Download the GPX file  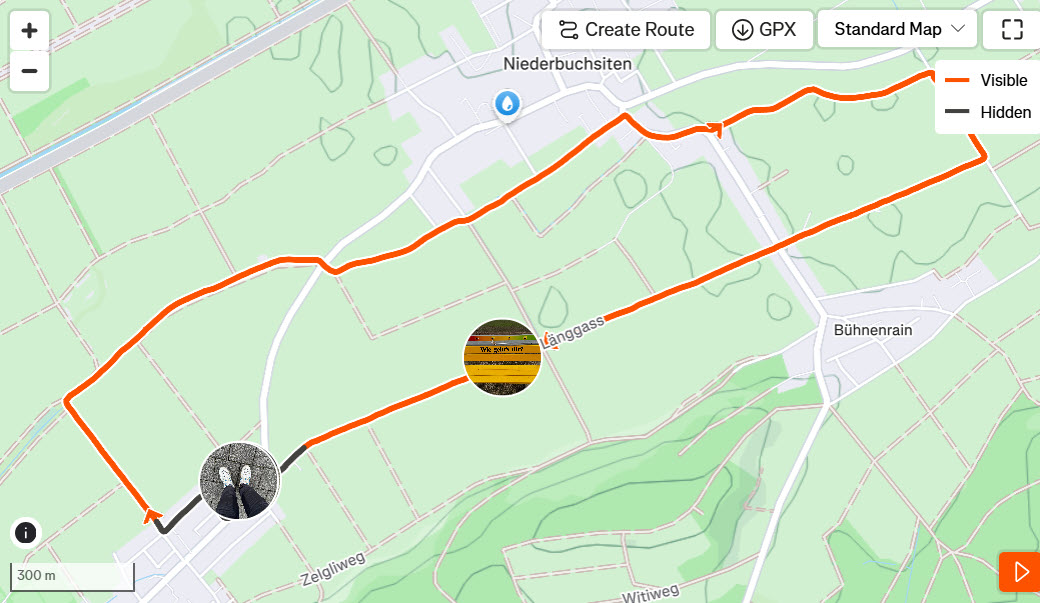tap(764, 30)
